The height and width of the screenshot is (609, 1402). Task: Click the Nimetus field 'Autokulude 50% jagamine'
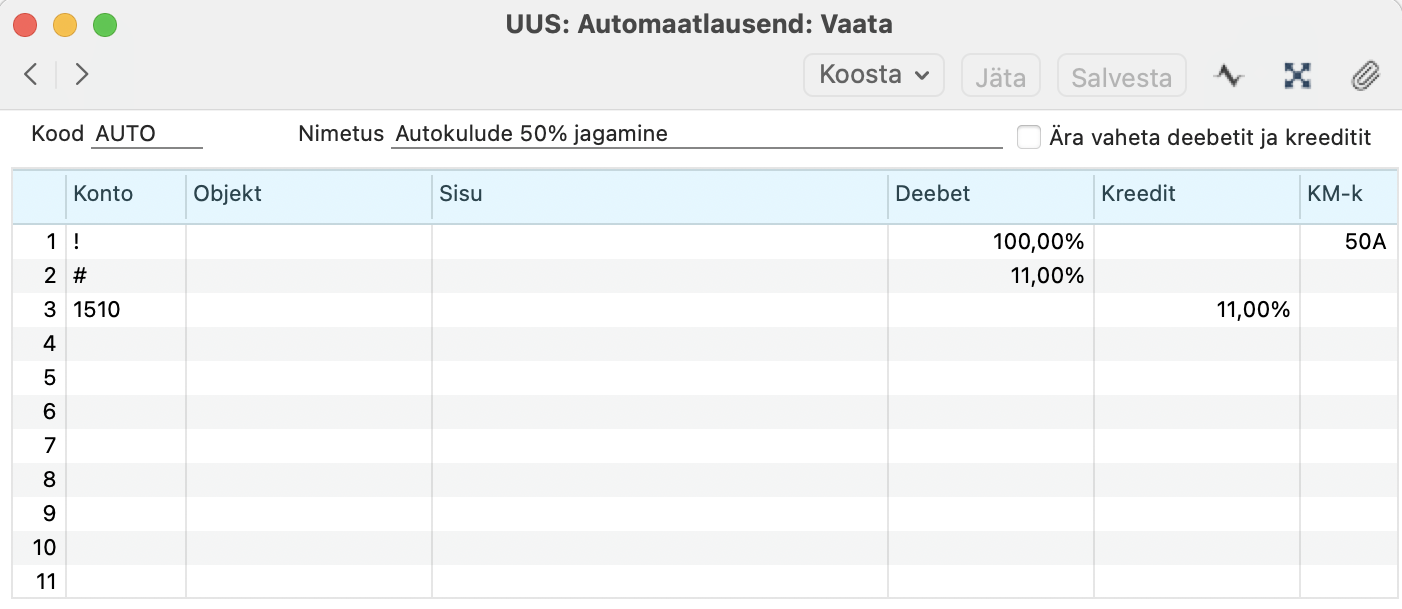coord(696,134)
